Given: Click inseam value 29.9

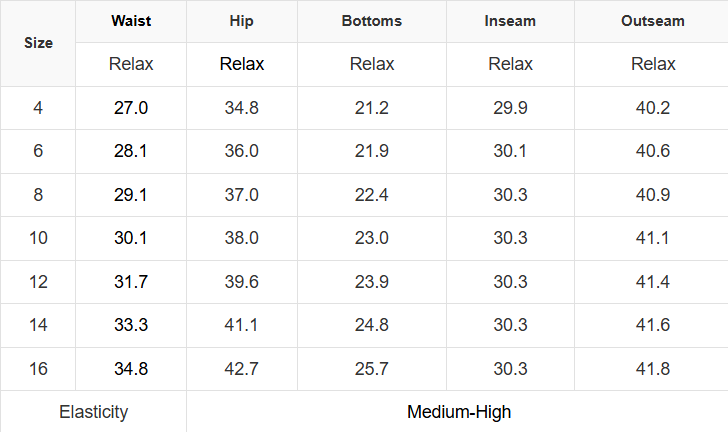Looking at the screenshot, I should click(510, 108).
